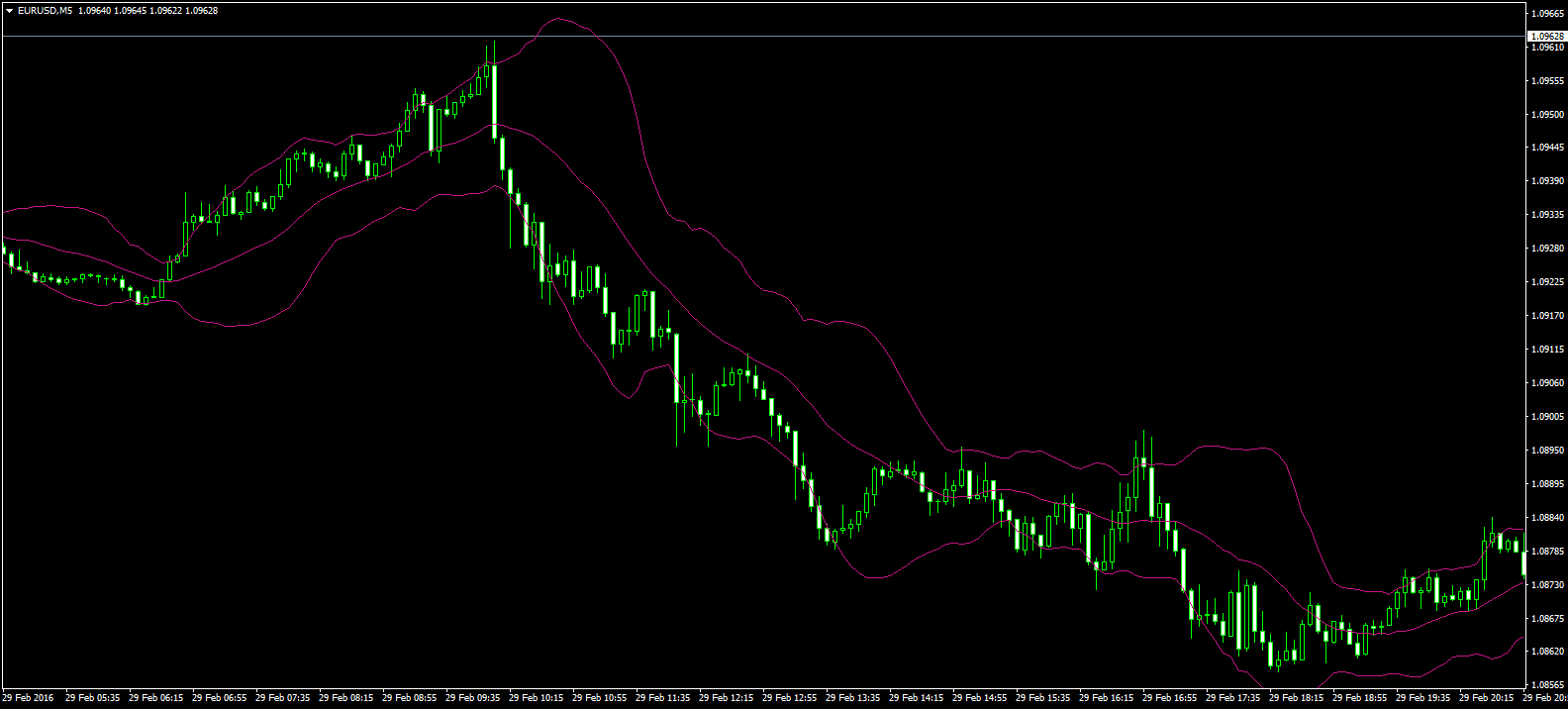This screenshot has width=1568, height=709.
Task: Click the 1.08785 level on price scale
Action: (x=1547, y=551)
